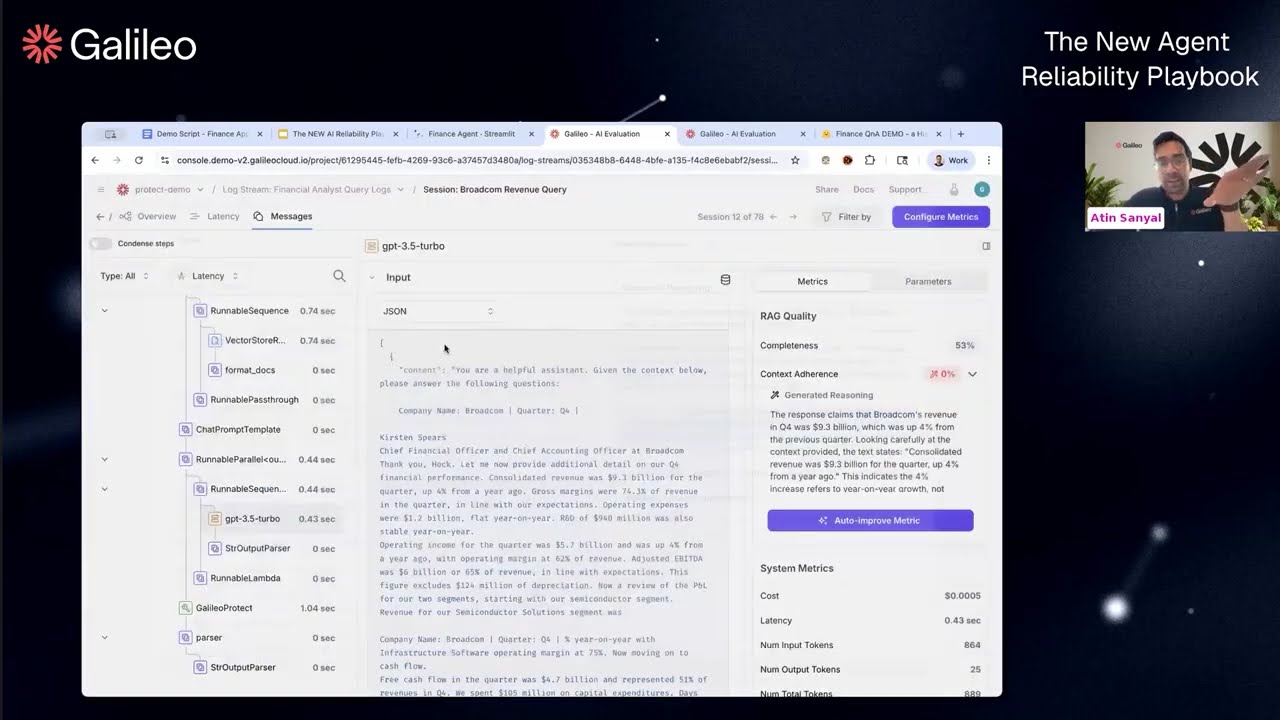This screenshot has width=1280, height=720.
Task: Switch to the Latency tab
Action: 215,216
